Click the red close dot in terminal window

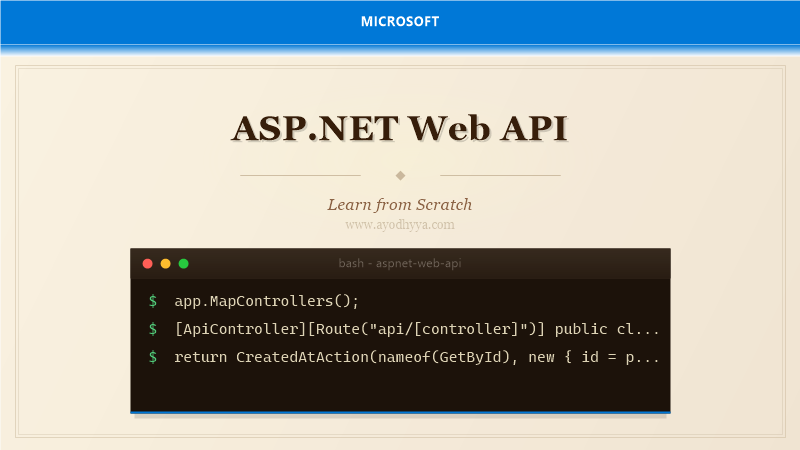pyautogui.click(x=147, y=263)
